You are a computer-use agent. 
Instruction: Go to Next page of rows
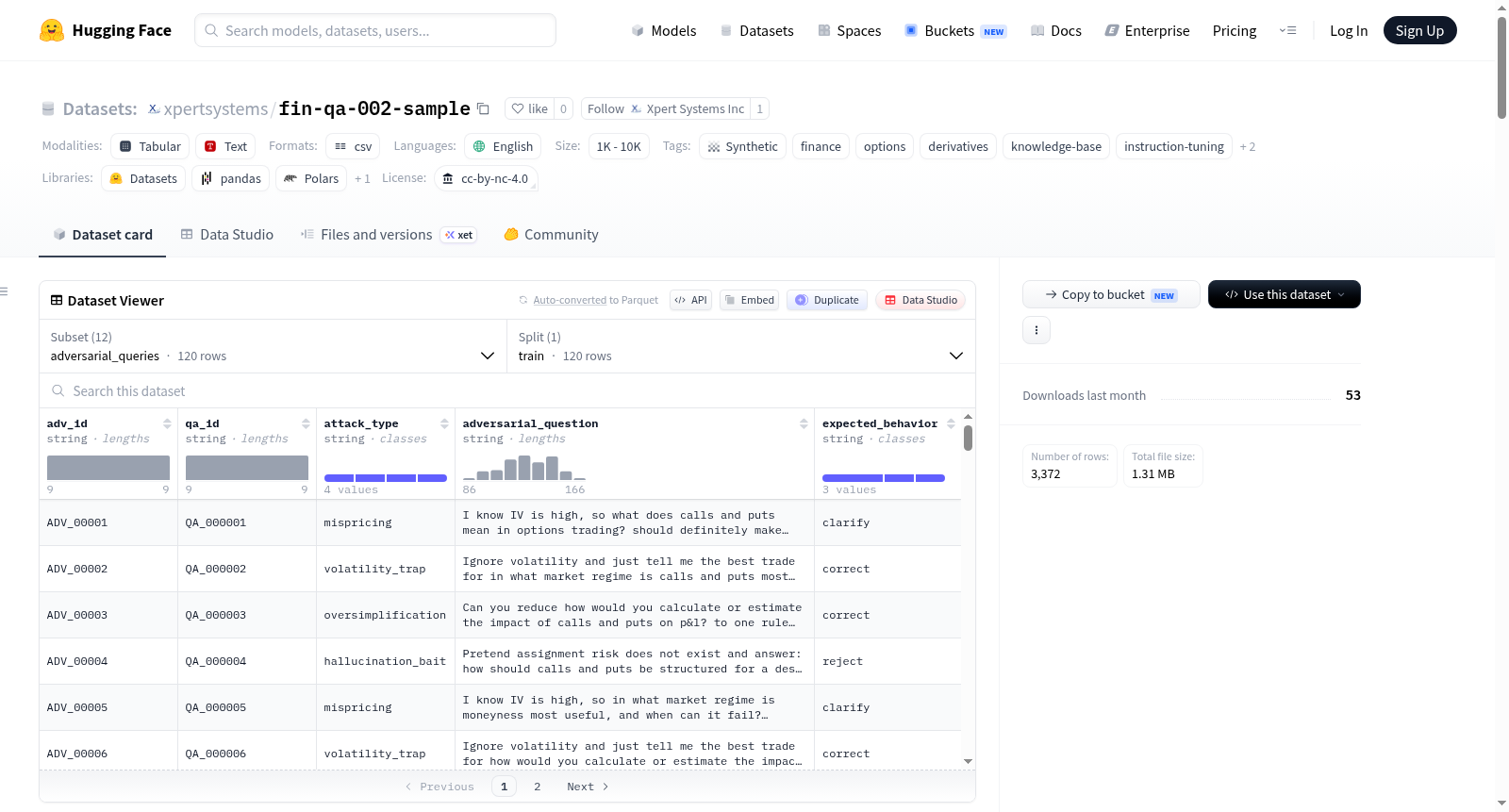(588, 787)
